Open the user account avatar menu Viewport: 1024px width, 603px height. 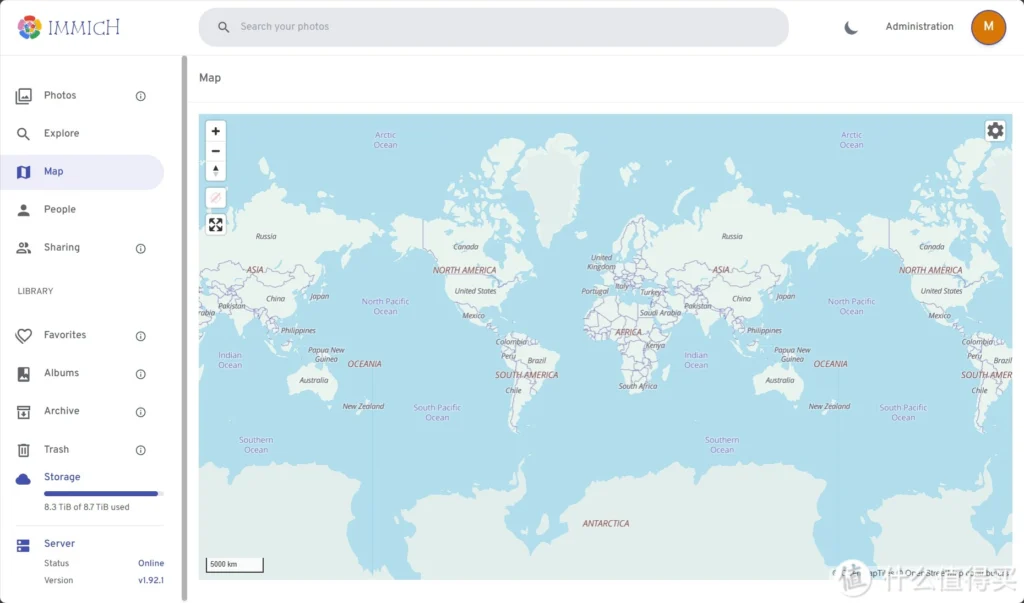988,27
